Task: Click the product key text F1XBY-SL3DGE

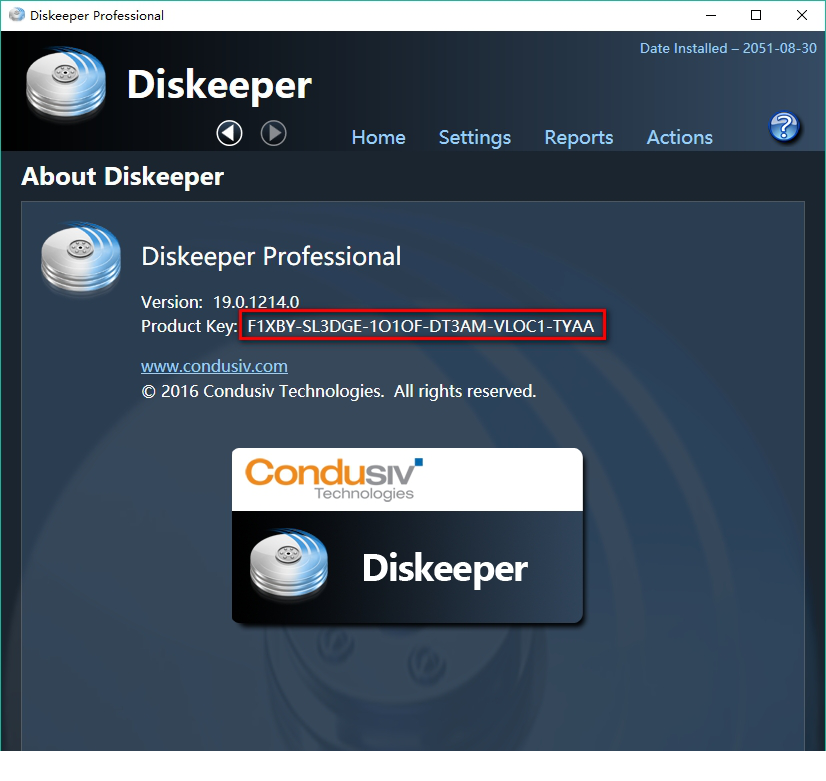Action: click(x=421, y=326)
